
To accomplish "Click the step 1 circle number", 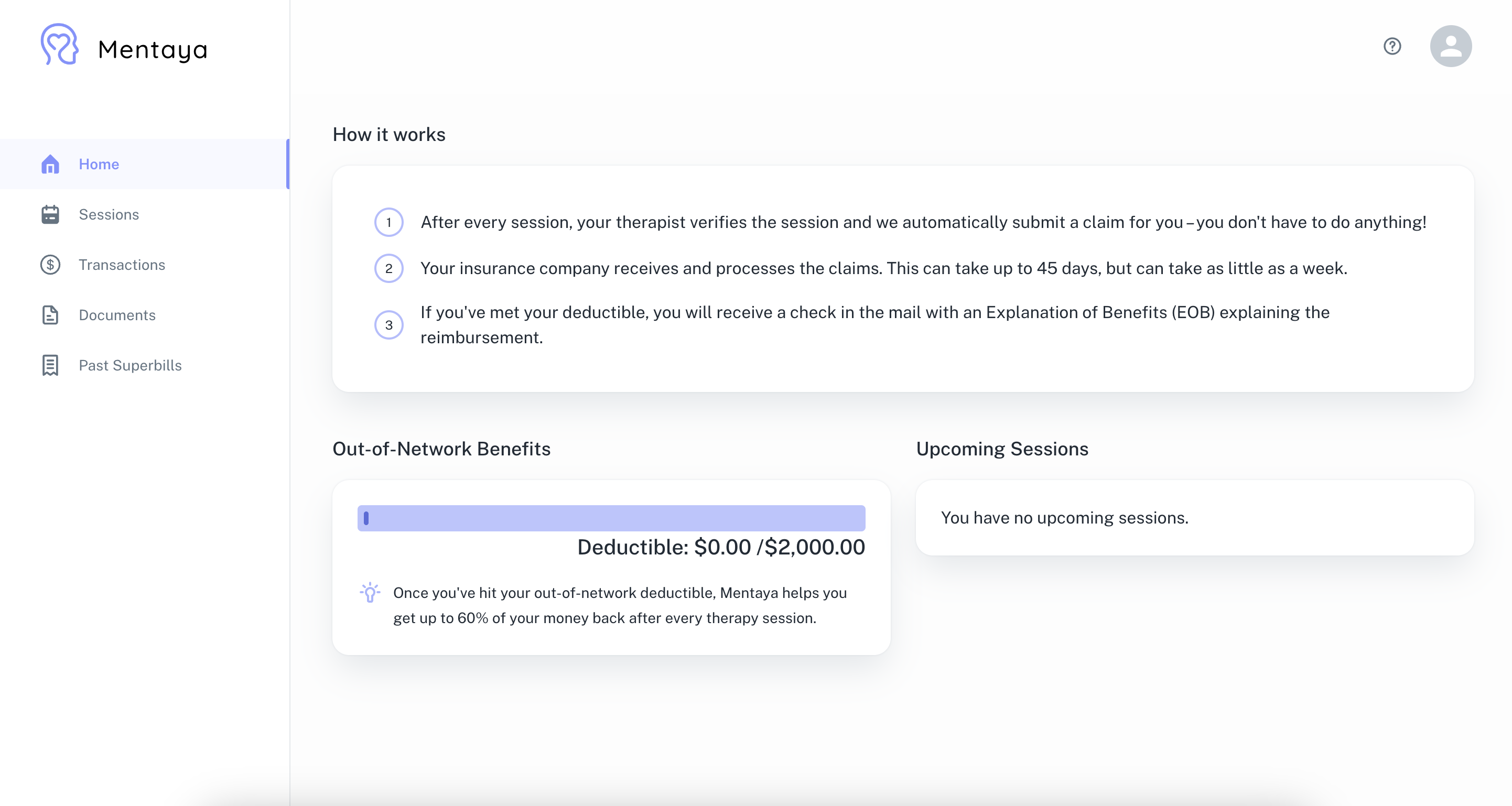I will [x=388, y=222].
